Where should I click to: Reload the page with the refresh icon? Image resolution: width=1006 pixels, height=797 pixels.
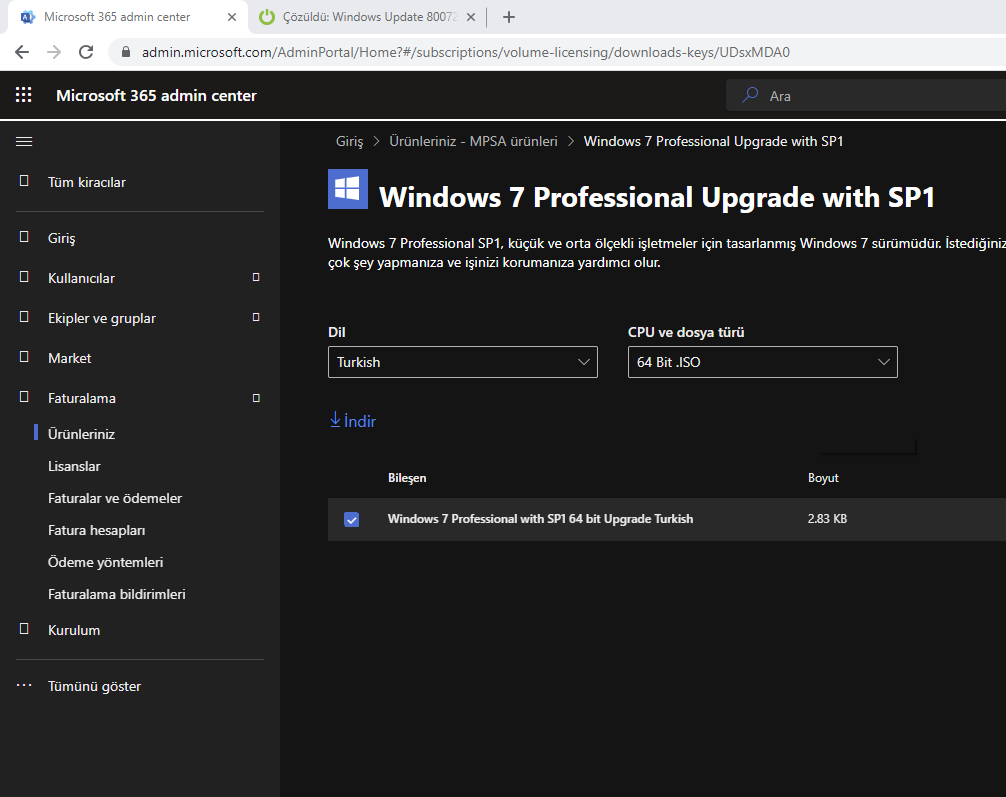[x=86, y=52]
